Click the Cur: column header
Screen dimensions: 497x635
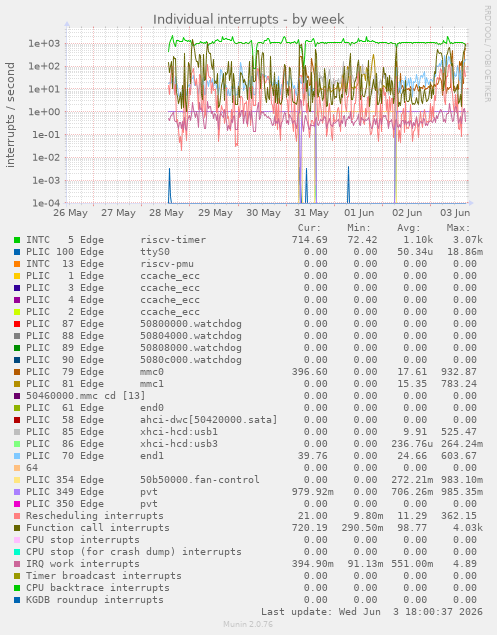pyautogui.click(x=309, y=228)
